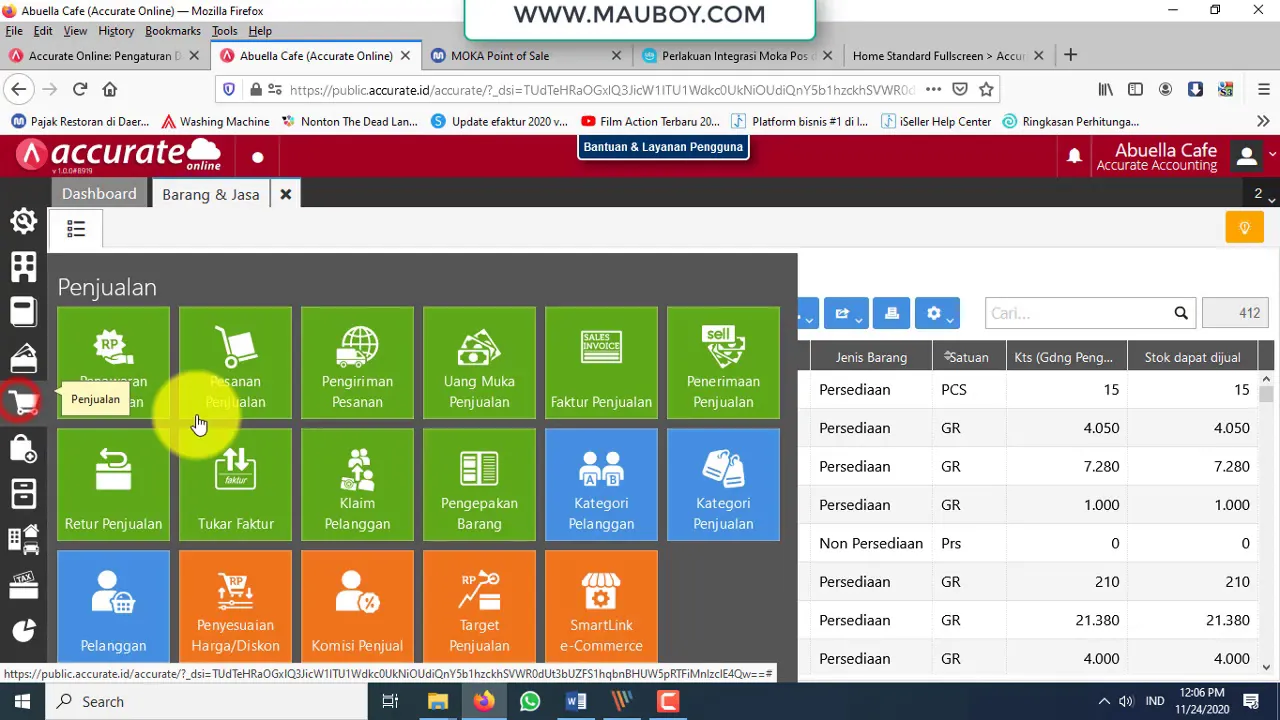This screenshot has height=720, width=1280.
Task: Open the Pesanan Penjualan tile
Action: (x=235, y=363)
